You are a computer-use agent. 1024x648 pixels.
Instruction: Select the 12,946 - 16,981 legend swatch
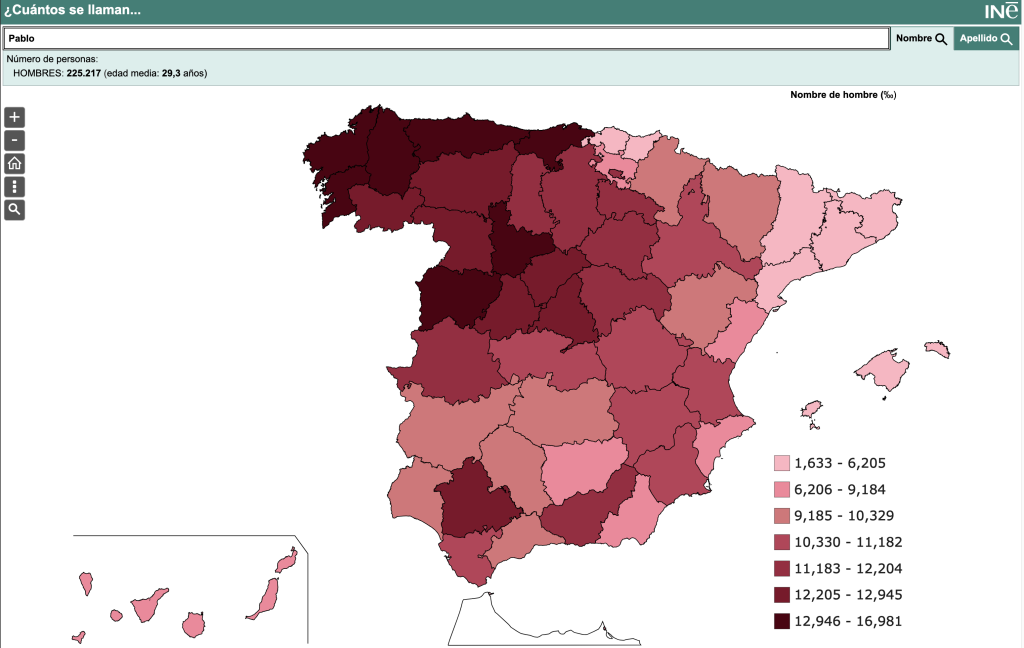[782, 621]
